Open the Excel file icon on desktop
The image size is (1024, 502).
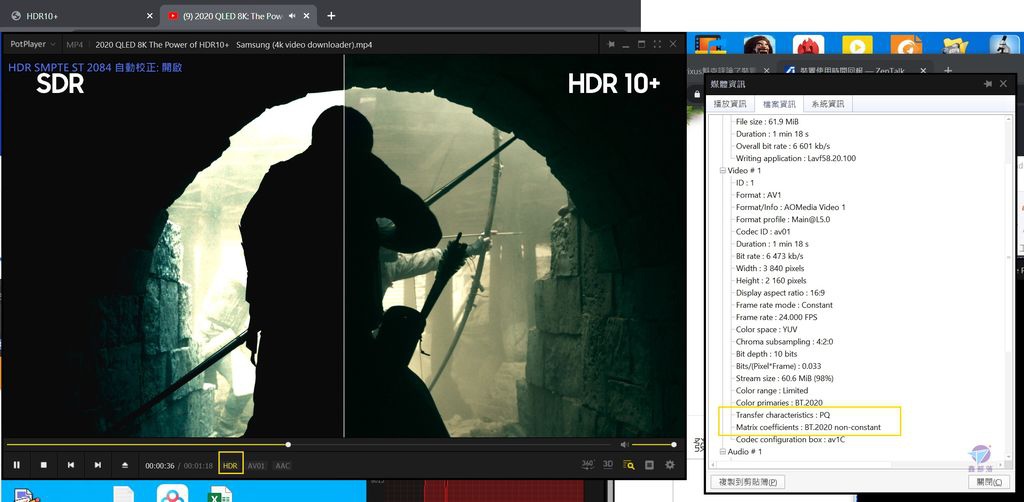[x=221, y=494]
